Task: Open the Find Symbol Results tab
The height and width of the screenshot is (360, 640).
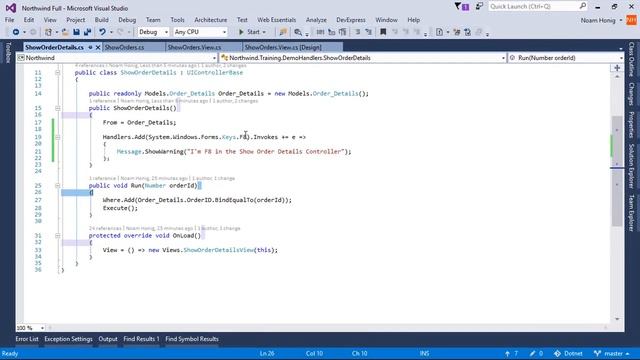Action: (192, 339)
